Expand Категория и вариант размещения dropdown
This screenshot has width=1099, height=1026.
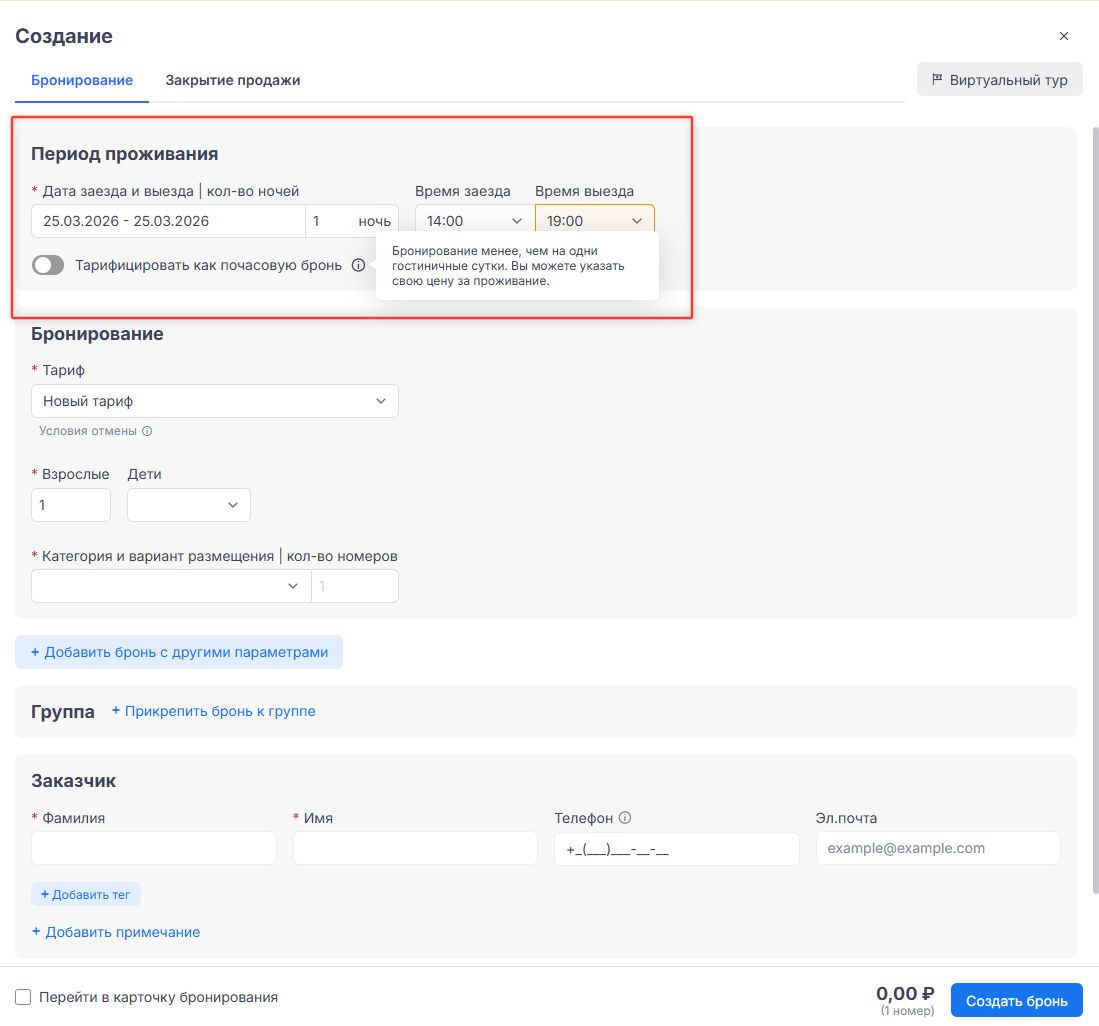coord(171,586)
